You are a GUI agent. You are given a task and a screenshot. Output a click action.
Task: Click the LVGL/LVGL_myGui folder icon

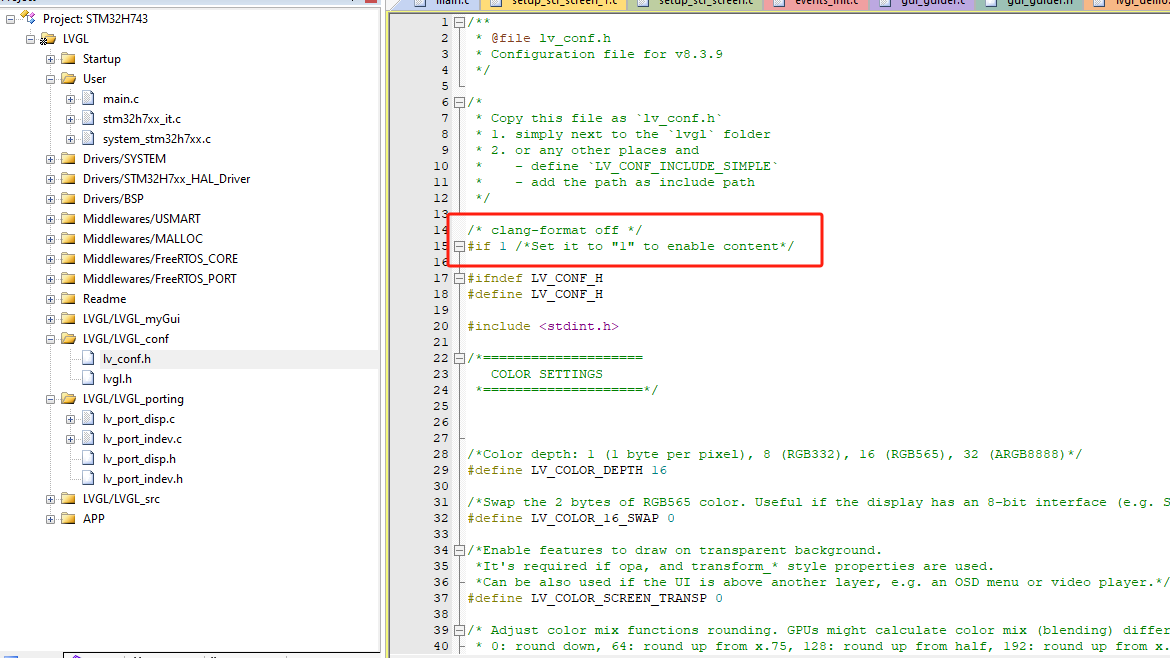click(x=69, y=319)
